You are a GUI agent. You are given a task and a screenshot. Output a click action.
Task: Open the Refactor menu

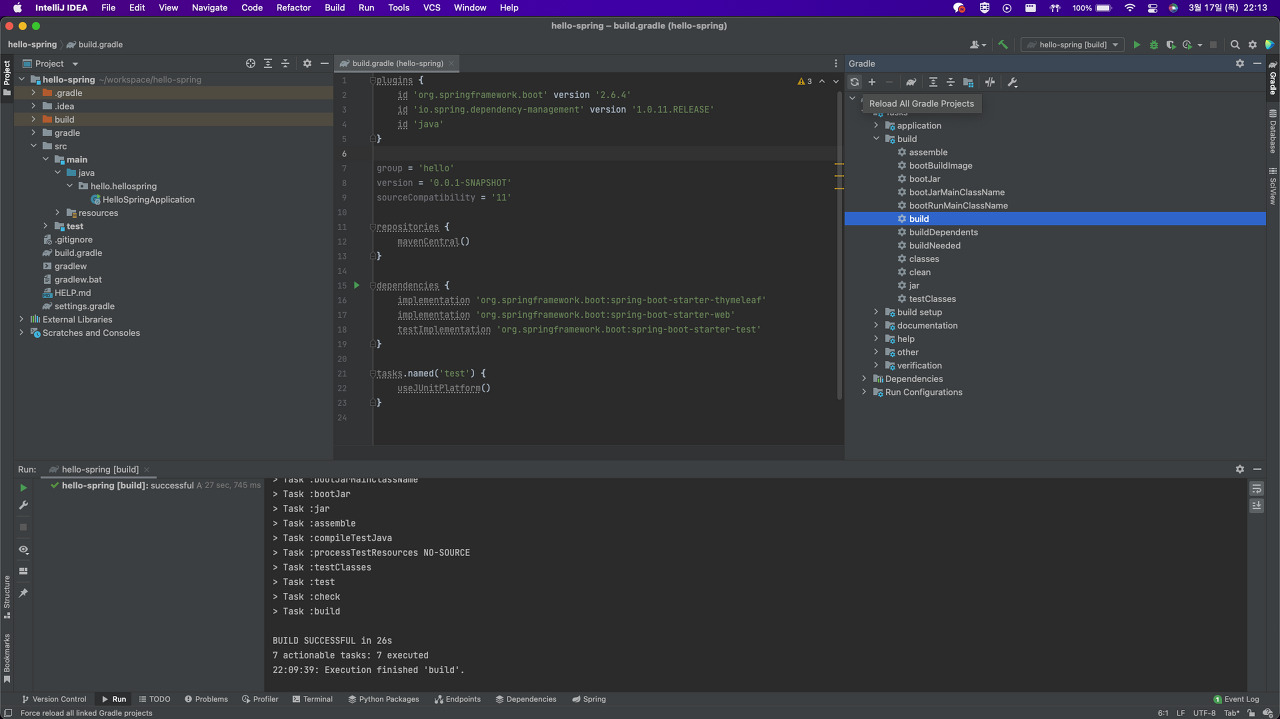(x=294, y=7)
